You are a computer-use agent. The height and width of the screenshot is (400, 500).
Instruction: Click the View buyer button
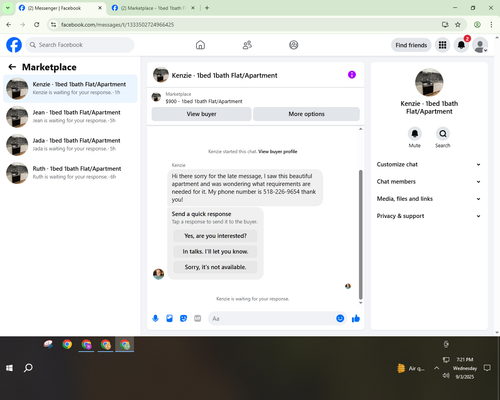201,114
